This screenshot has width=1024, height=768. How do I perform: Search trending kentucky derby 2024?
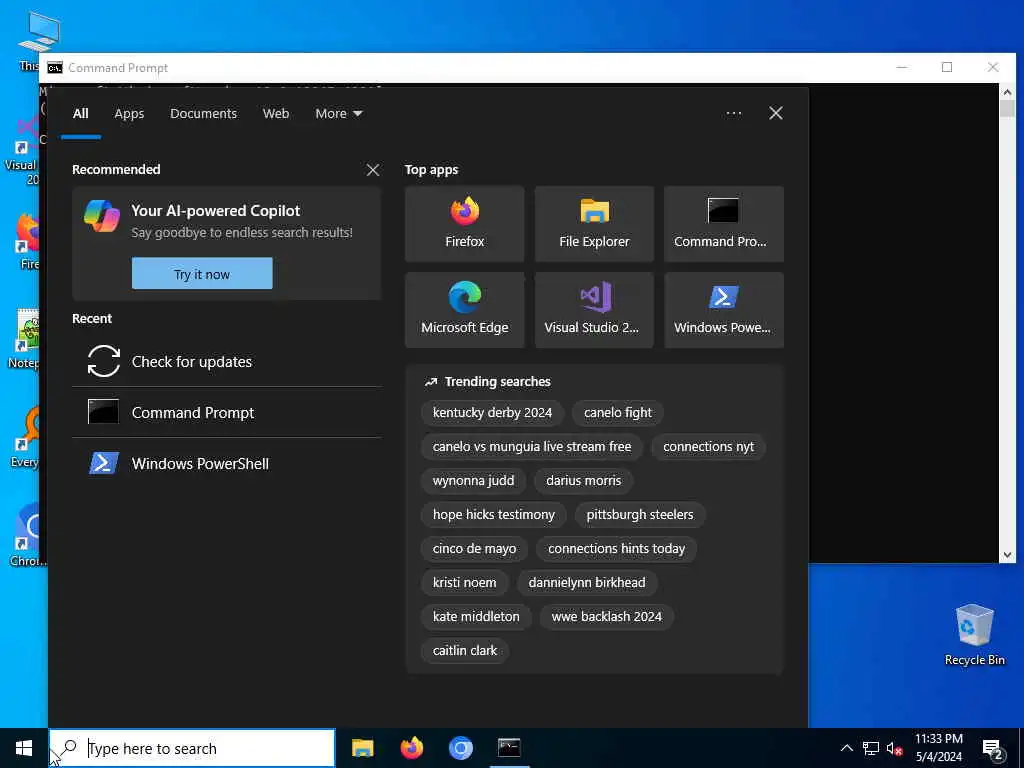click(492, 413)
